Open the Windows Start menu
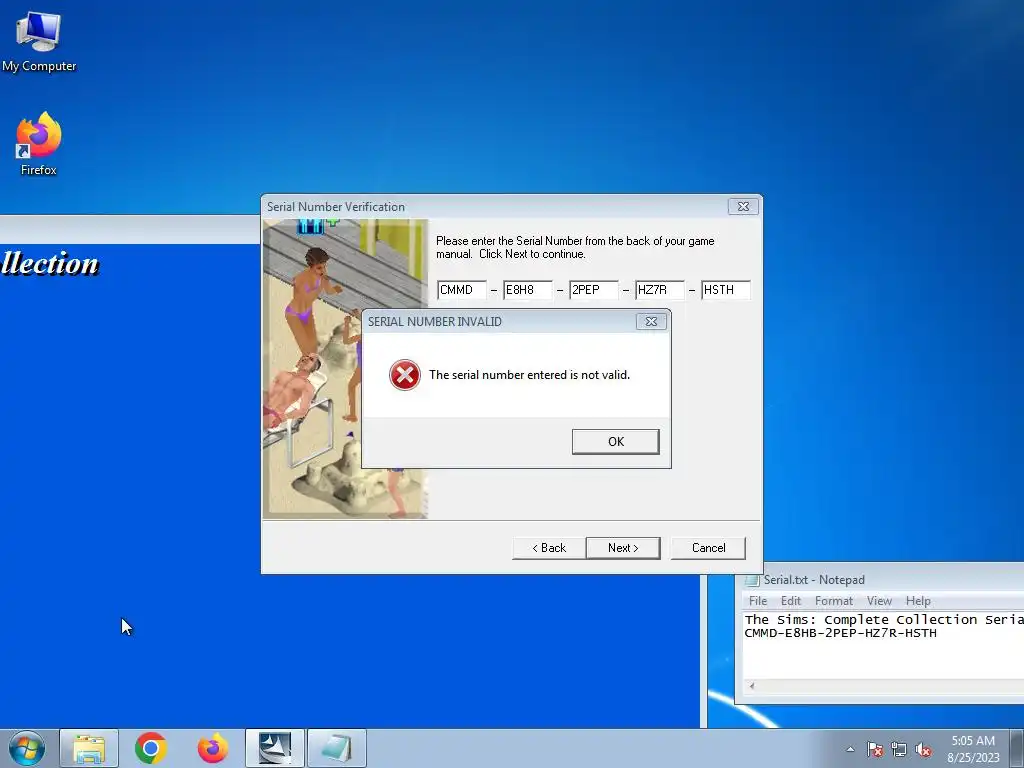Screen dimensions: 1024x768 point(27,748)
